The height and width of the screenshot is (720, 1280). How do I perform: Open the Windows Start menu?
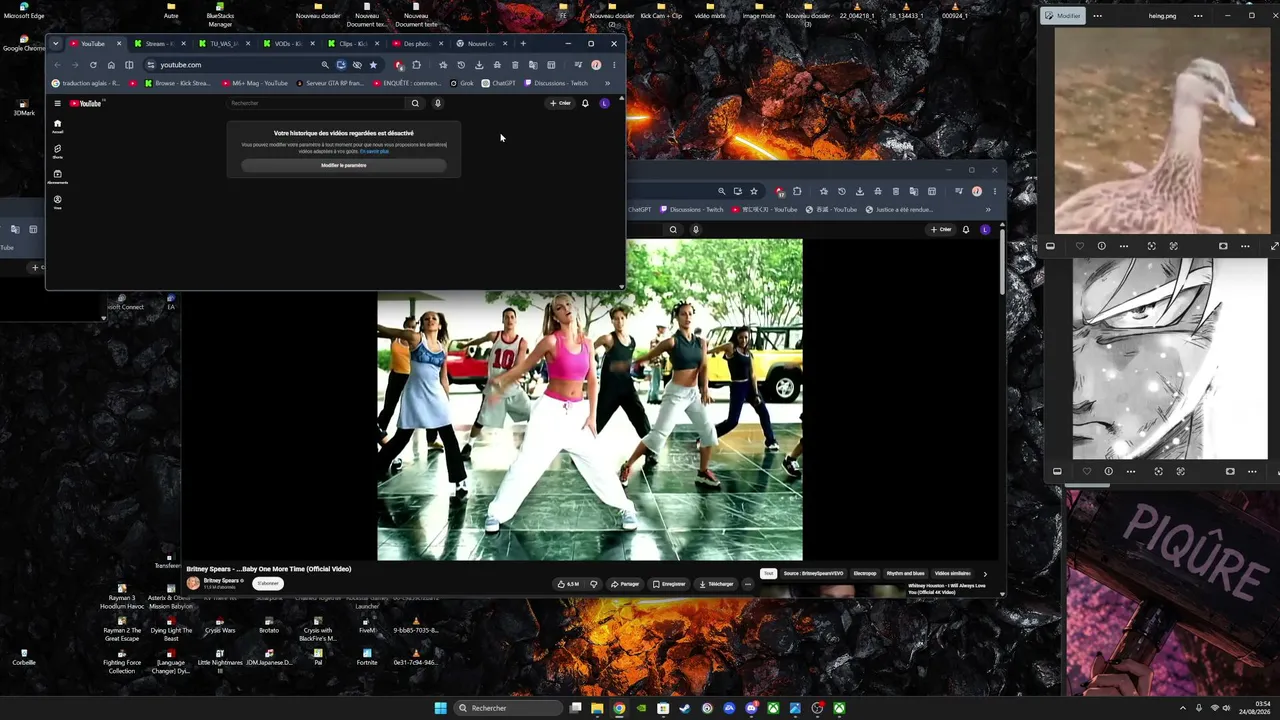coord(441,708)
